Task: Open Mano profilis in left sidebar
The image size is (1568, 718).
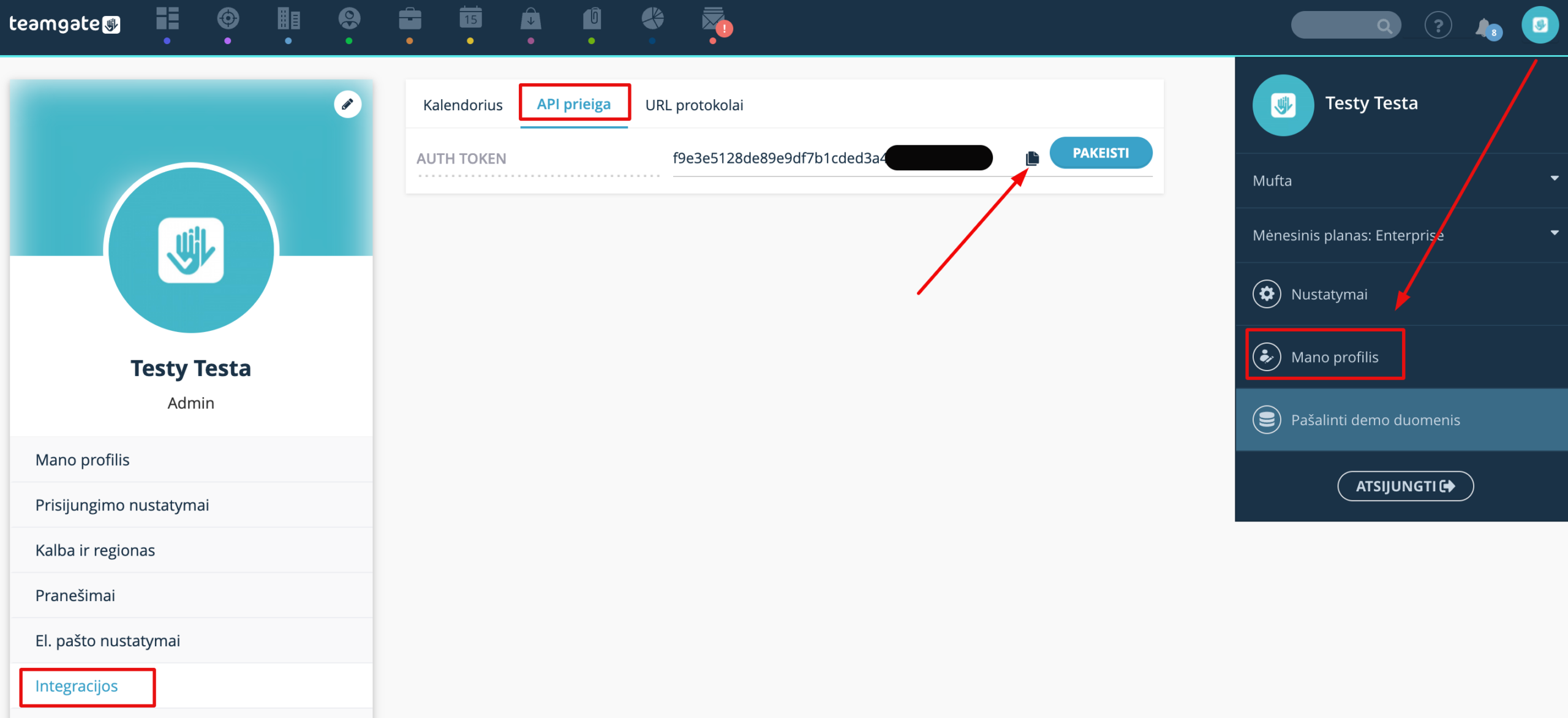Action: (191, 459)
